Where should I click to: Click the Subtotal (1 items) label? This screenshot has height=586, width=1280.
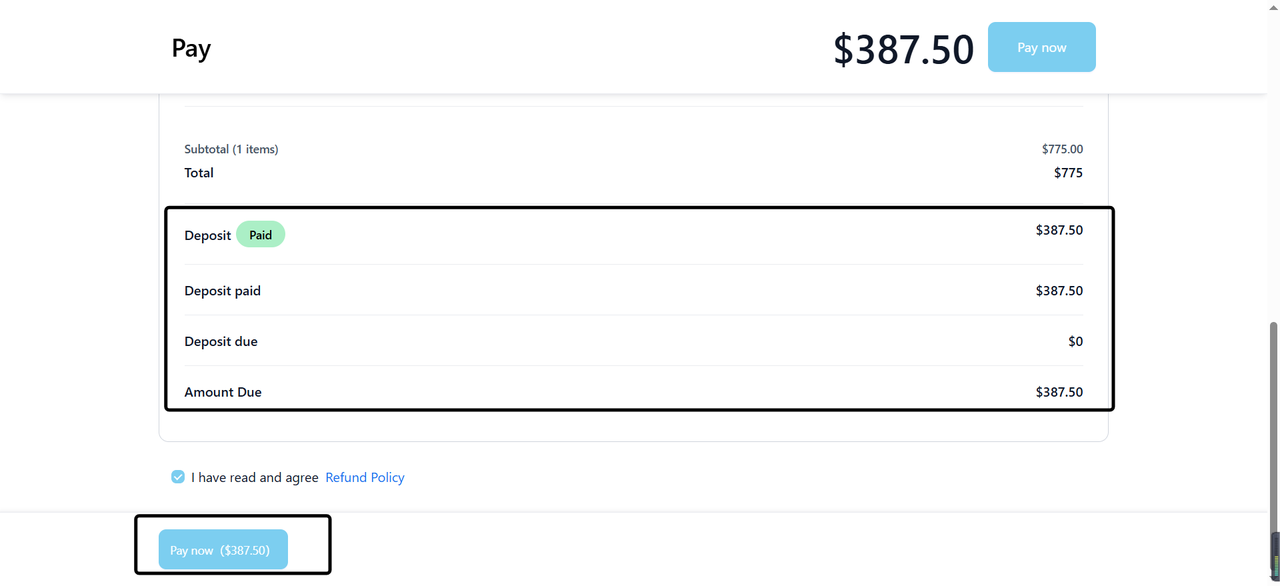231,149
